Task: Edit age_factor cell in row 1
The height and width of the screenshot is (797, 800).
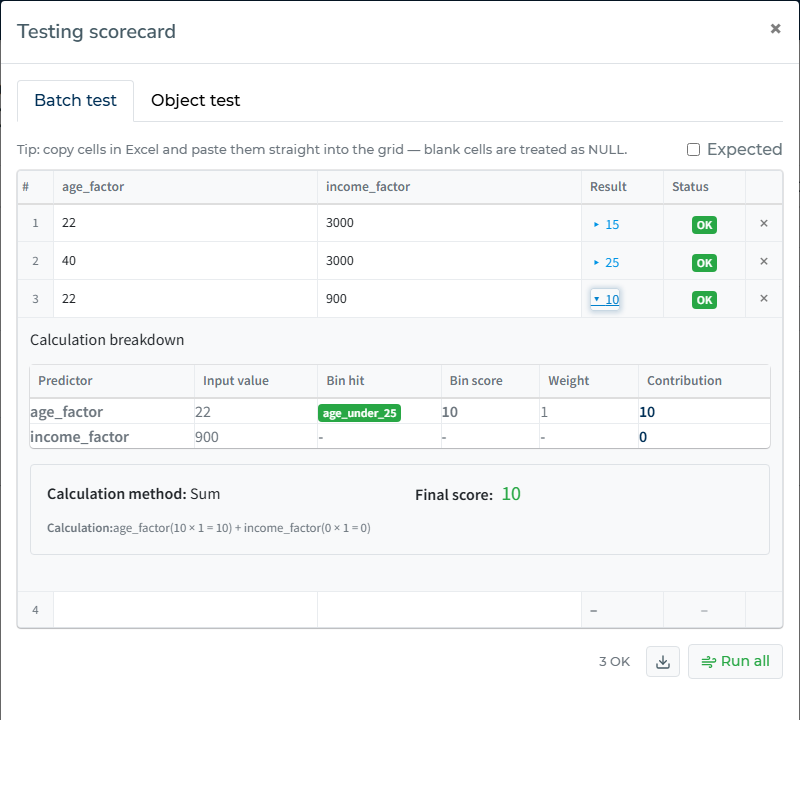Action: point(185,223)
